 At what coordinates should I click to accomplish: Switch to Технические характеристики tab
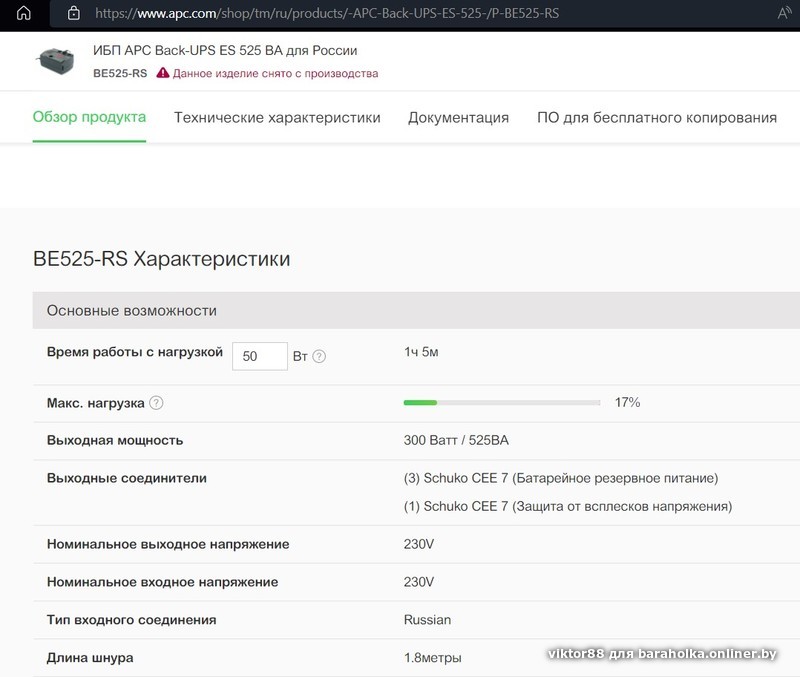point(277,117)
